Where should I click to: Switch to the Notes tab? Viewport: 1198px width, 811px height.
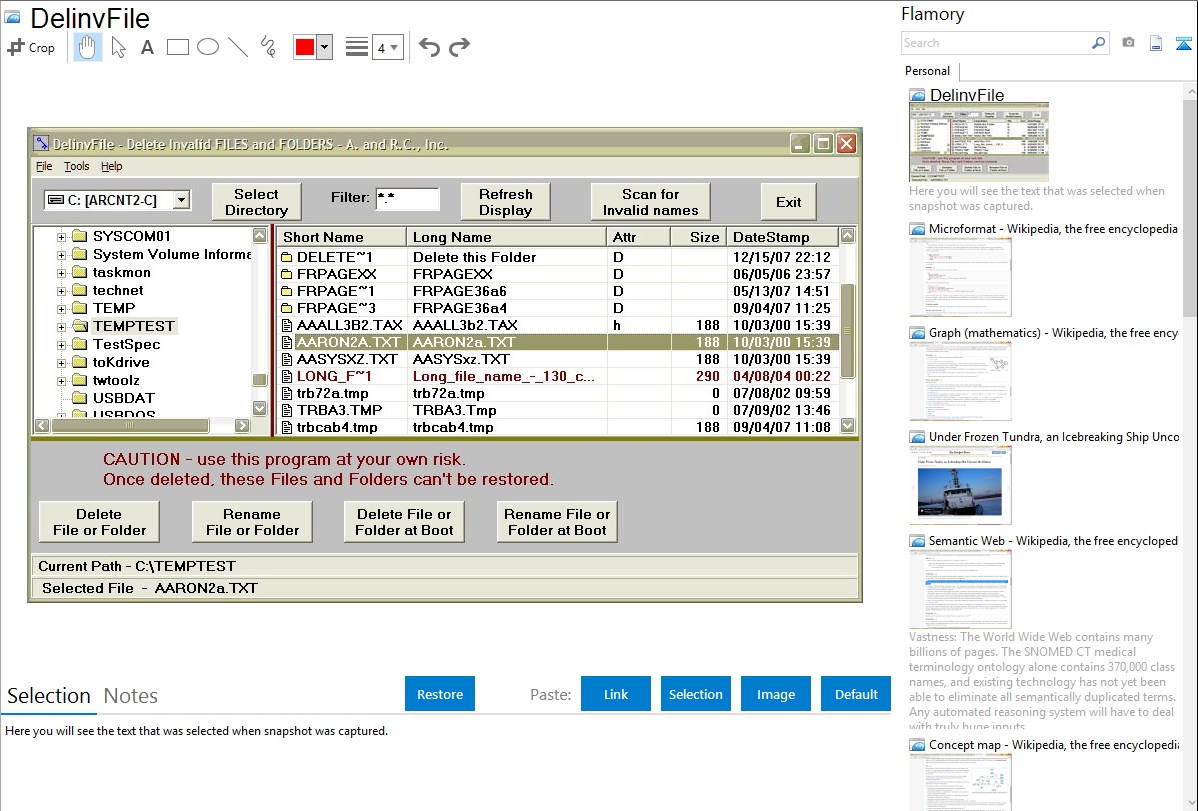coord(131,696)
